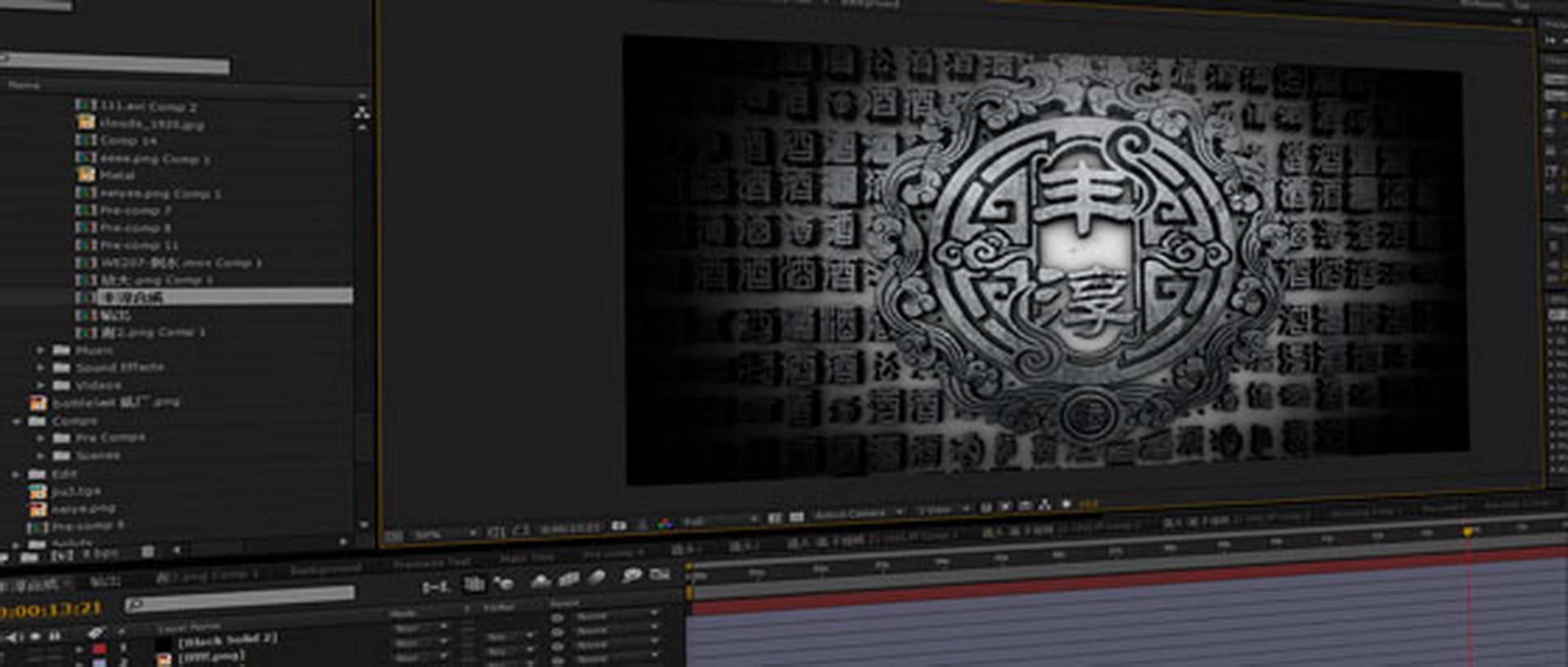Select kaiya.png in the Project panel
This screenshot has height=667, width=1568.
tap(83, 509)
